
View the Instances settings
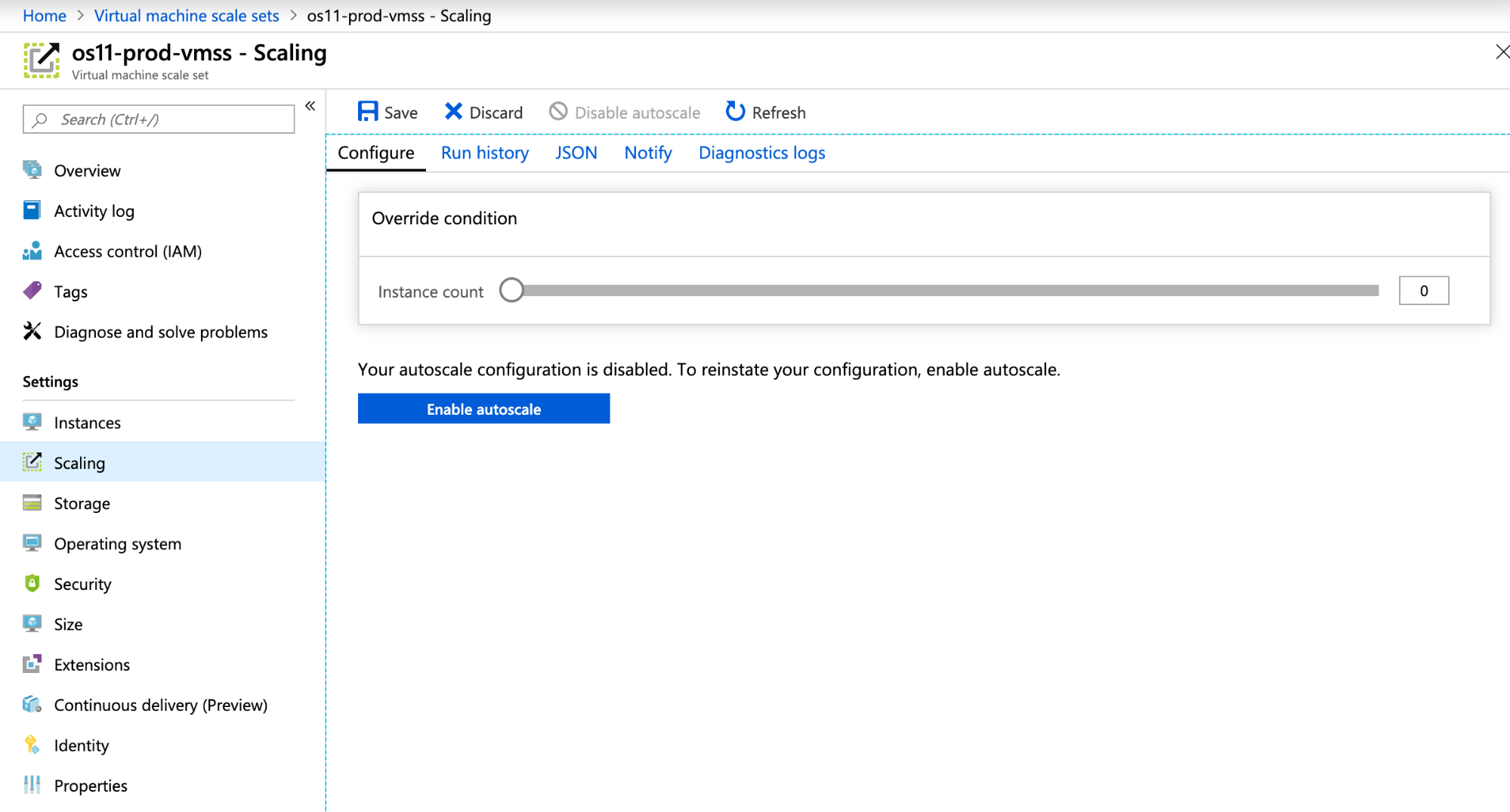click(x=87, y=422)
